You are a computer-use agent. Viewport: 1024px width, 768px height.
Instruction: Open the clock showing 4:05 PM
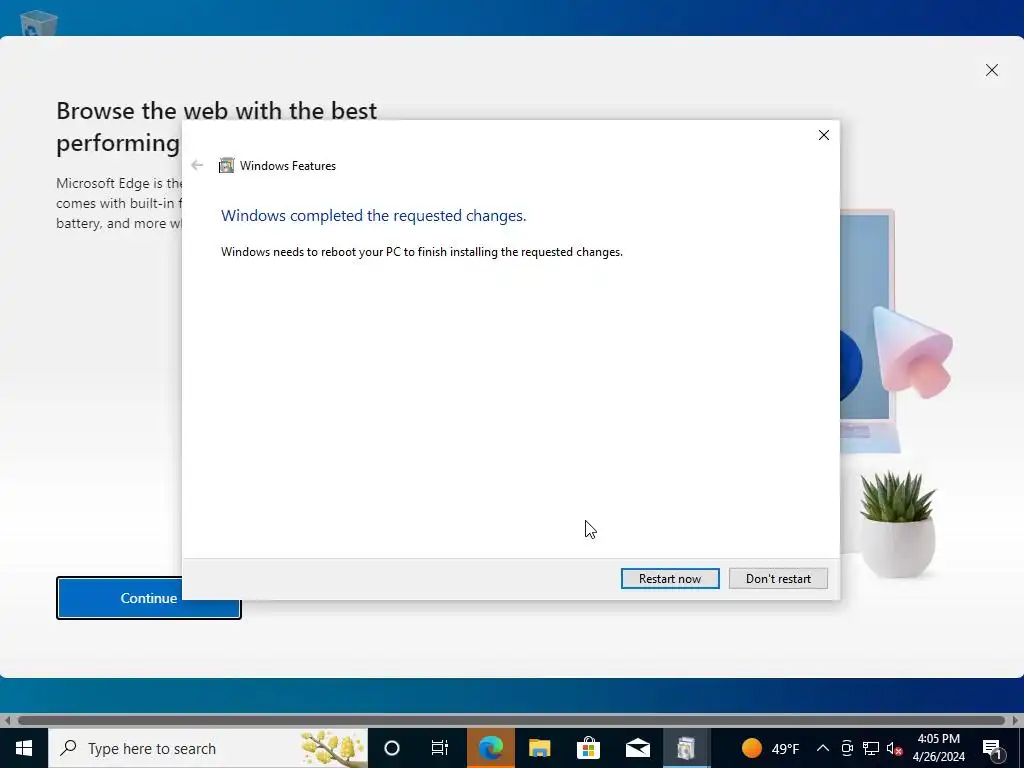click(938, 748)
